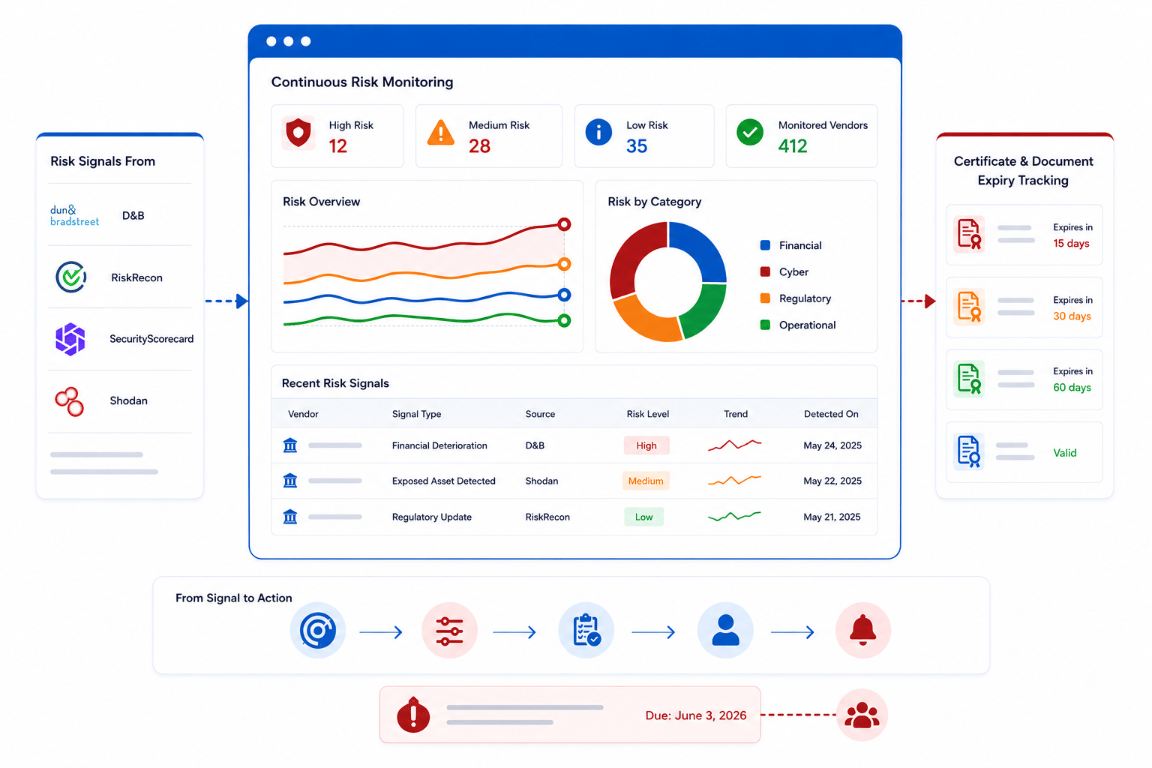This screenshot has width=1152, height=768.
Task: Click the person assignee icon in workflow
Action: point(725,631)
